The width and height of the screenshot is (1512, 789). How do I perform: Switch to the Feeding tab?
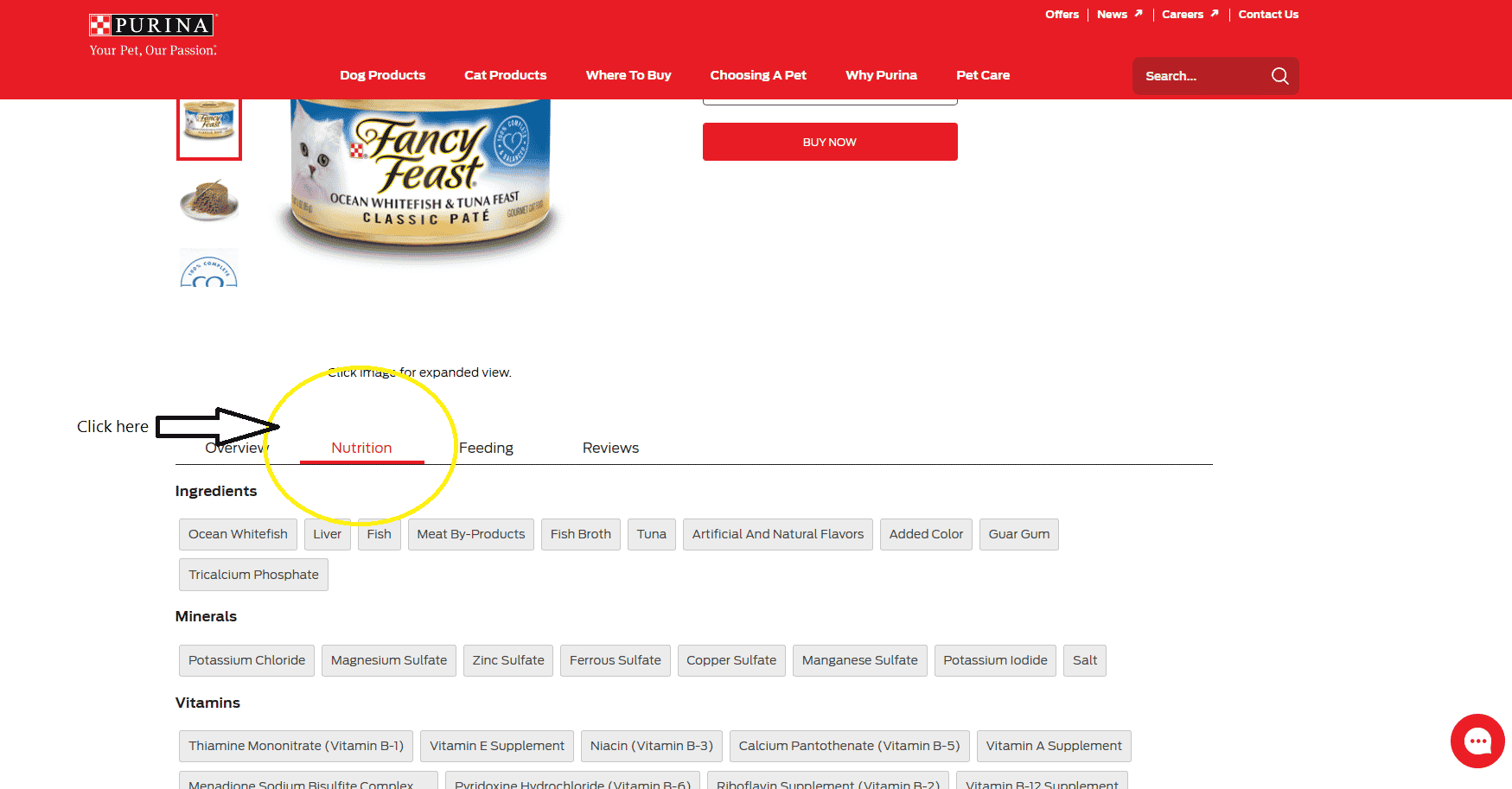(486, 448)
